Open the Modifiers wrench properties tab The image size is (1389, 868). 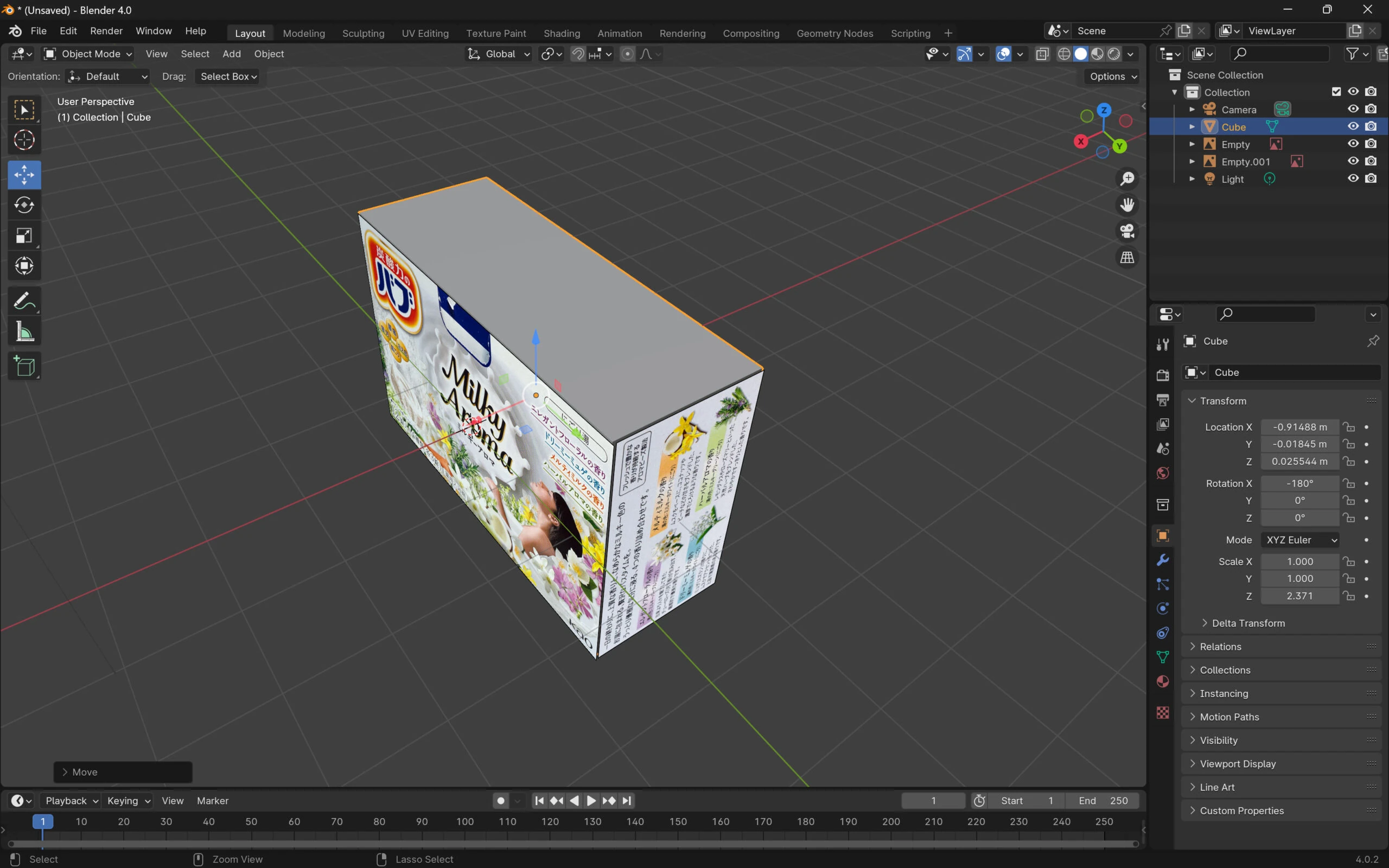pos(1163,560)
